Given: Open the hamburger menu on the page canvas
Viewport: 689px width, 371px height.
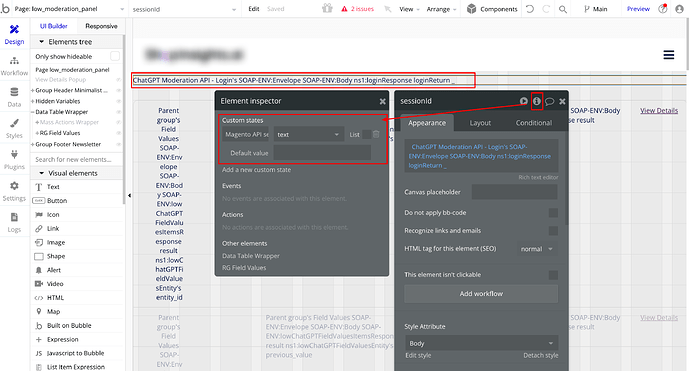Looking at the screenshot, I should click(x=668, y=55).
